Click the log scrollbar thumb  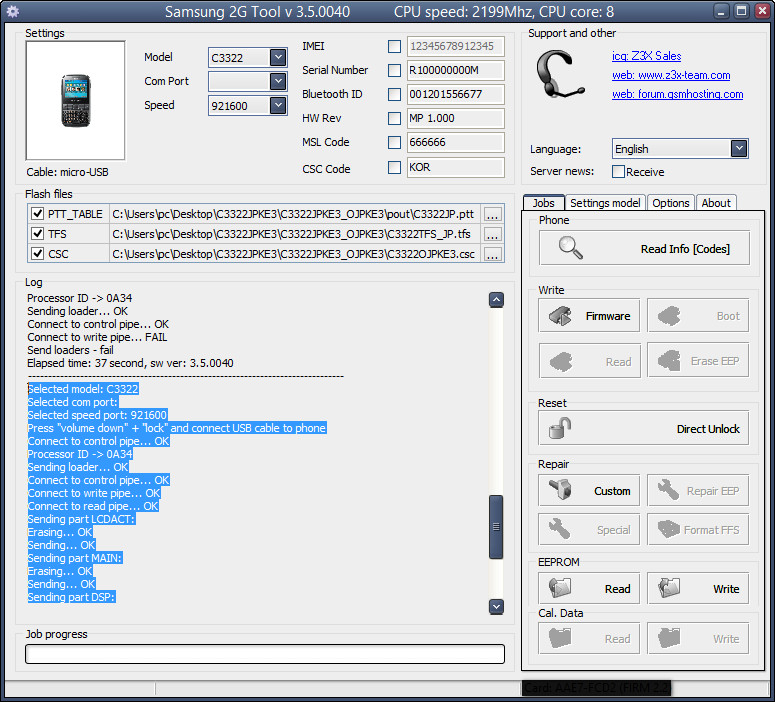496,527
